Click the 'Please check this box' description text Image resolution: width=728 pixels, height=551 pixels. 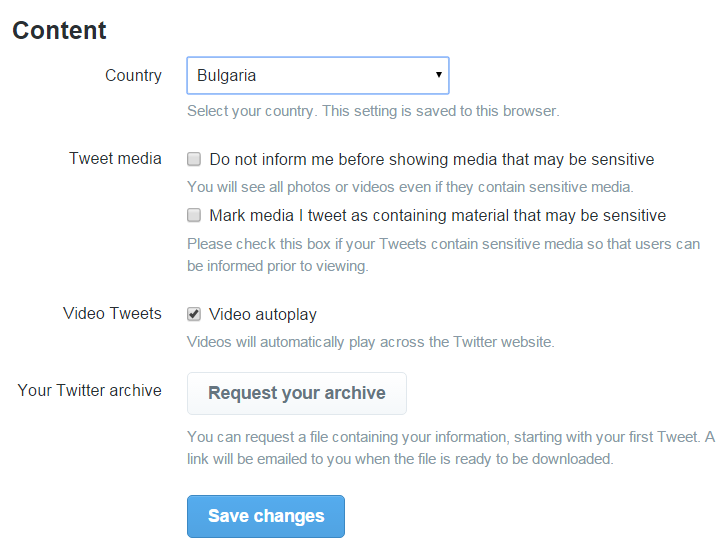point(443,255)
